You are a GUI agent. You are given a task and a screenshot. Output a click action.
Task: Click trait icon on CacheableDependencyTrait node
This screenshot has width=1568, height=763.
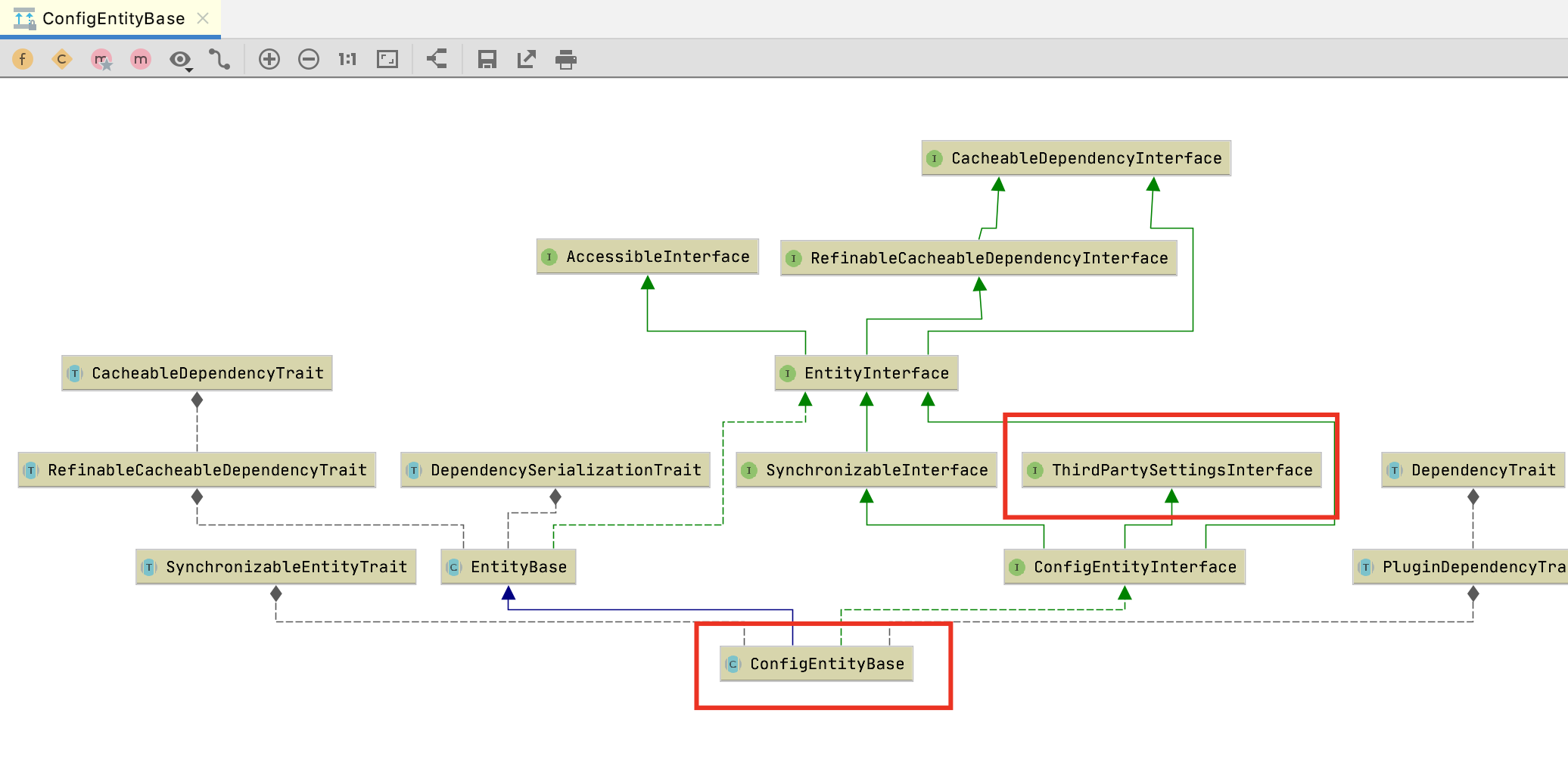pyautogui.click(x=74, y=374)
